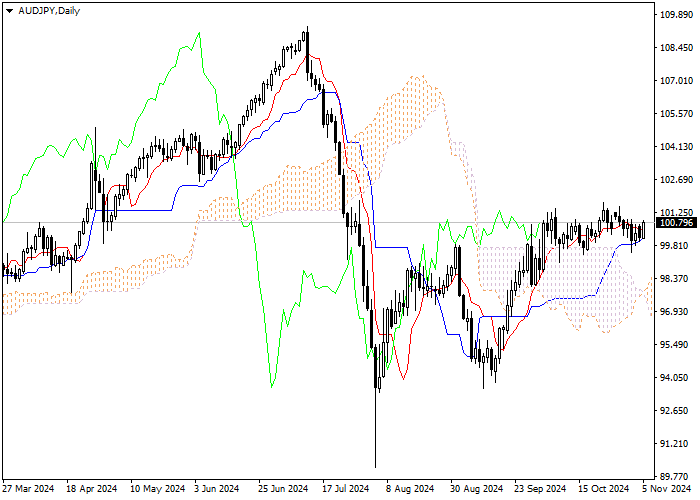Click the 27 Mar 2024 date label
The width and height of the screenshot is (700, 500).
(29, 489)
